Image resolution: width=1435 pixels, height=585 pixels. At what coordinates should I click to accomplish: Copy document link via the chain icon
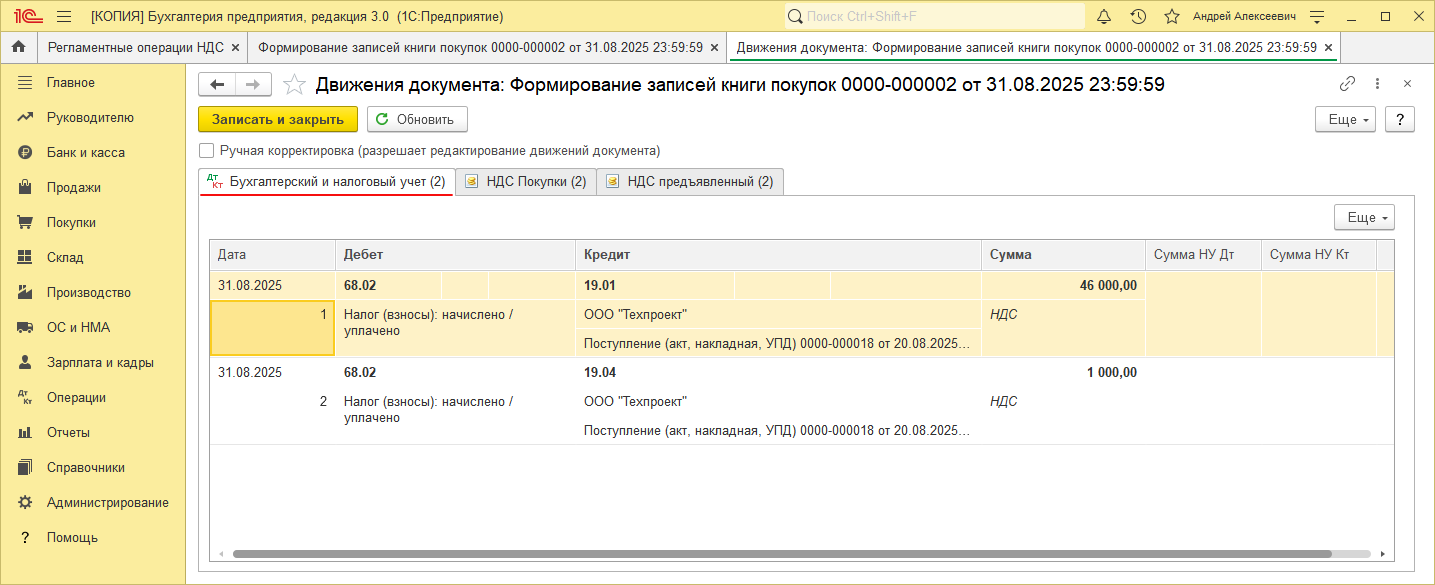tap(1348, 84)
